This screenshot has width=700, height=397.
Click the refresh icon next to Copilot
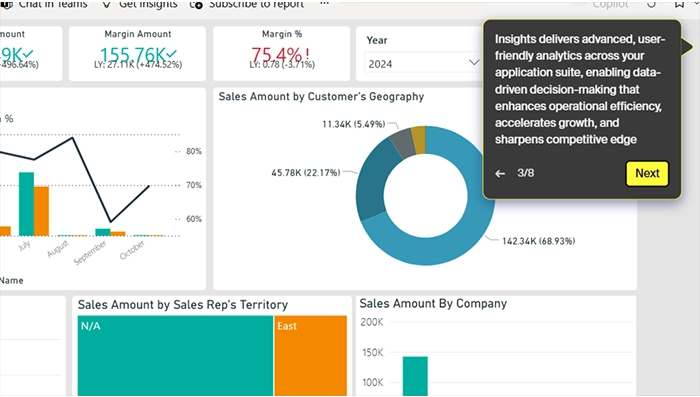(x=651, y=4)
